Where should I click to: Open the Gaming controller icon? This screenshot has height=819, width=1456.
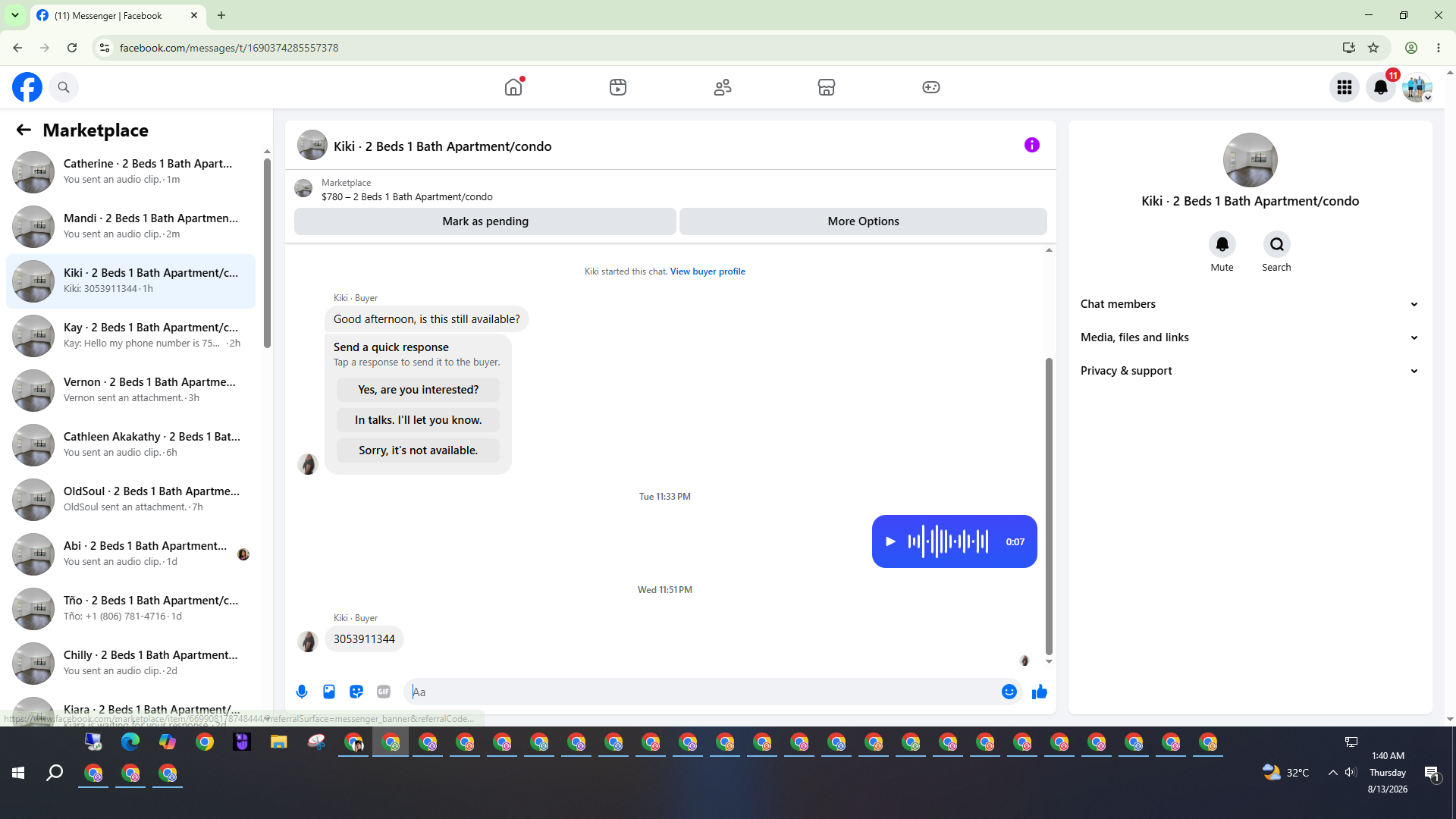[x=931, y=87]
